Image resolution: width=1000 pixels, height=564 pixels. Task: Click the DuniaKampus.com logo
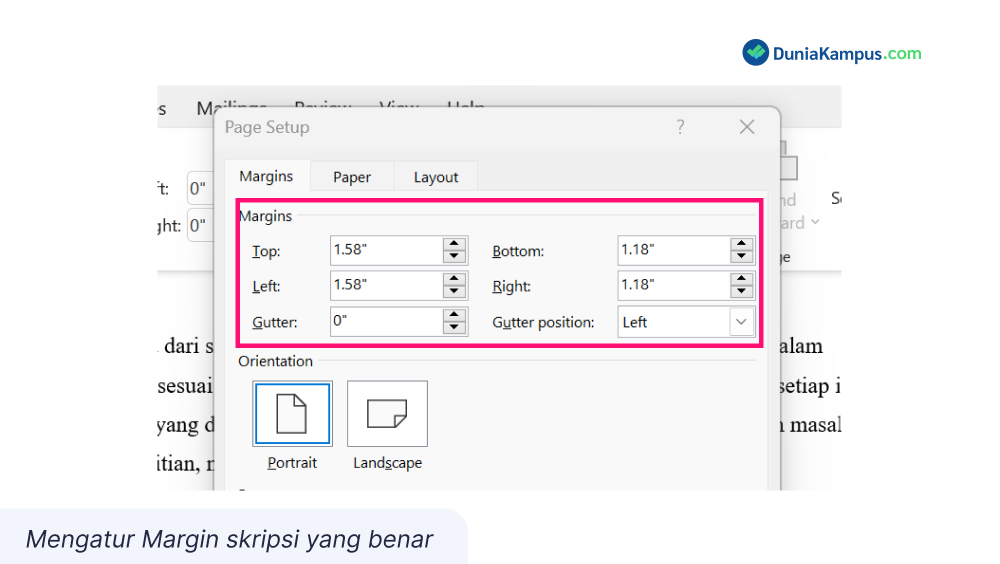pyautogui.click(x=832, y=53)
